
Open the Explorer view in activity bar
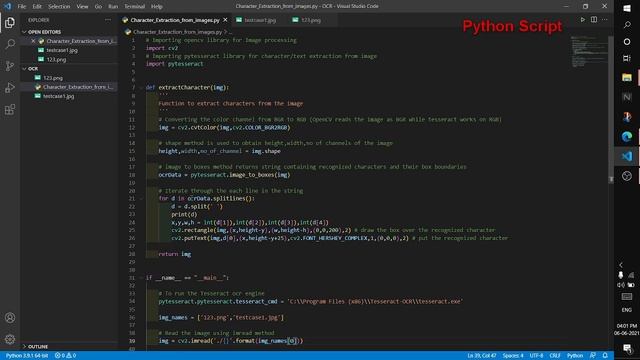point(10,22)
